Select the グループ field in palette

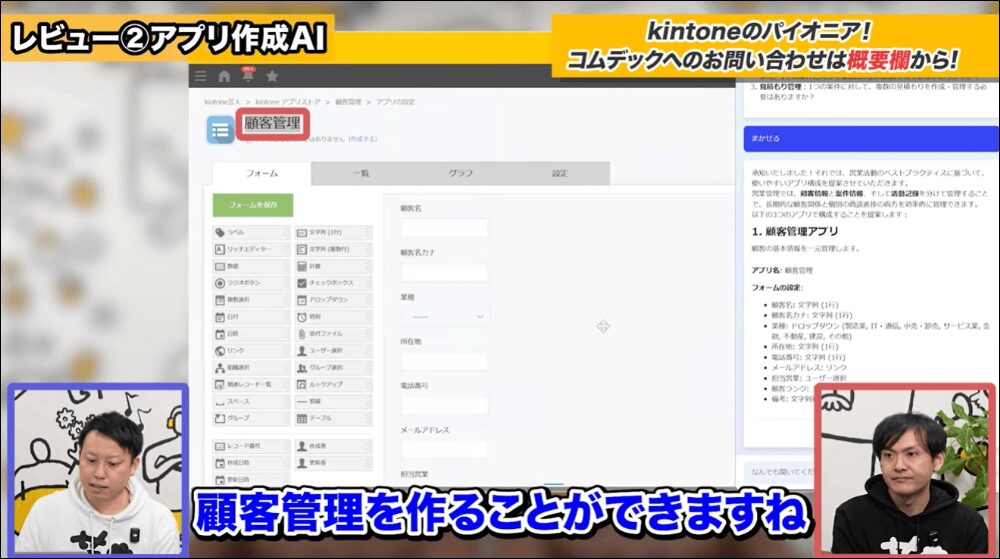point(251,418)
